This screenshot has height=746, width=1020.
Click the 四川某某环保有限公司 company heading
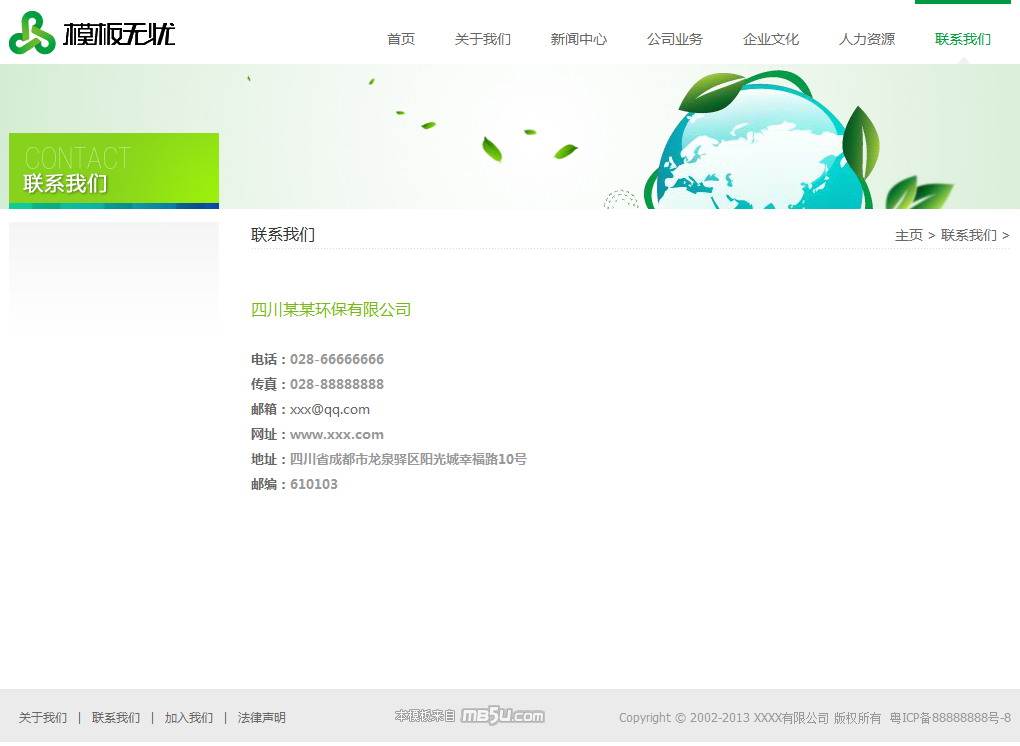point(331,310)
